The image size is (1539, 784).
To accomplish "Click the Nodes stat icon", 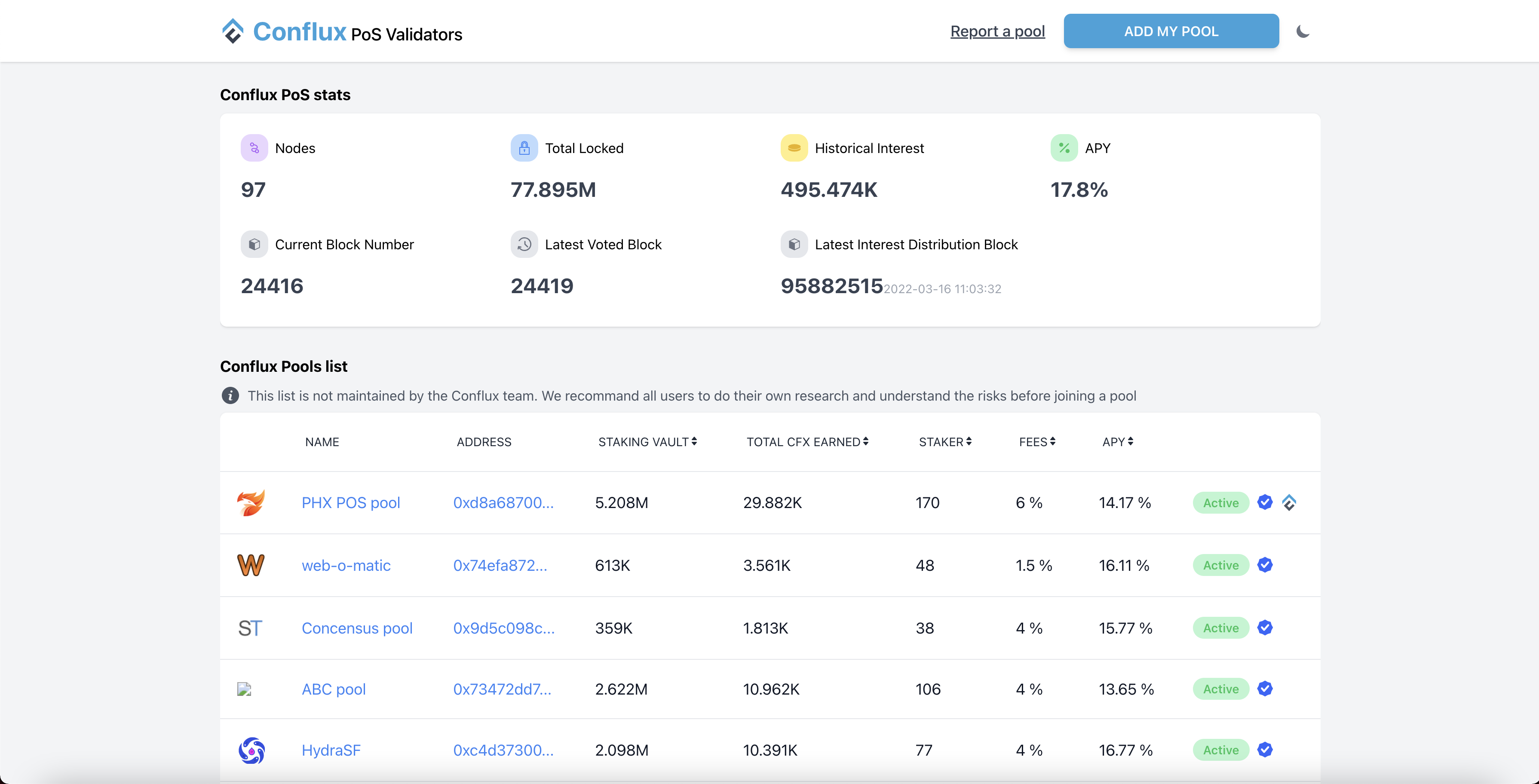I will point(254,148).
